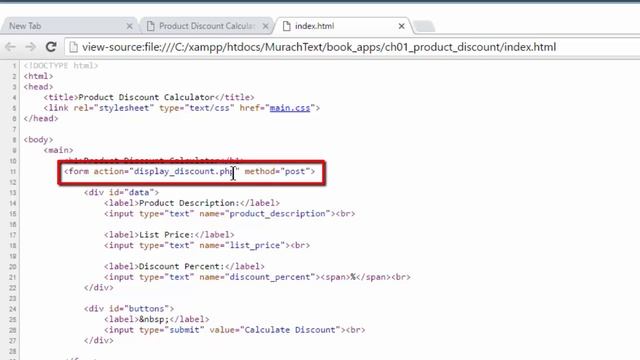Click the title text Product Discount Calculator
This screenshot has width=640, height=360.
click(x=146, y=98)
